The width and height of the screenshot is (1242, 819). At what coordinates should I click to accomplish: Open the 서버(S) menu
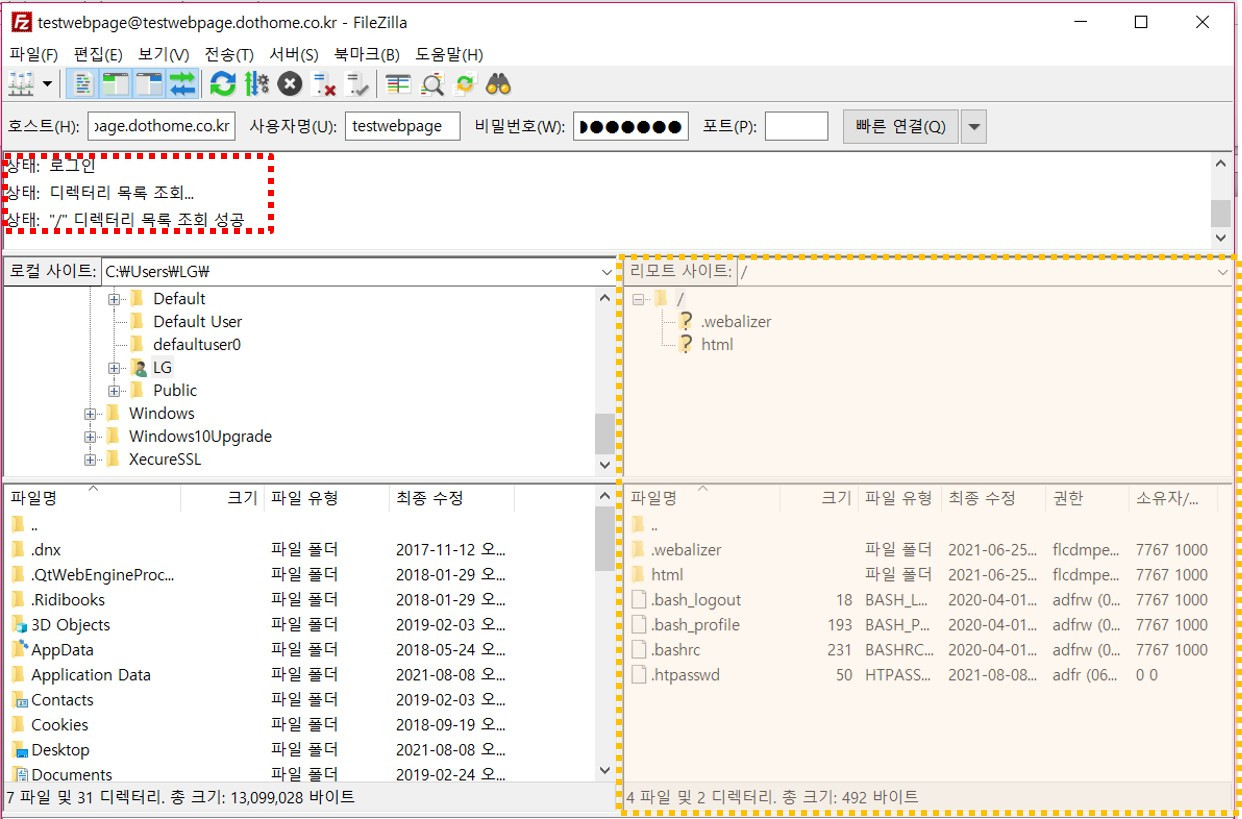(x=294, y=54)
